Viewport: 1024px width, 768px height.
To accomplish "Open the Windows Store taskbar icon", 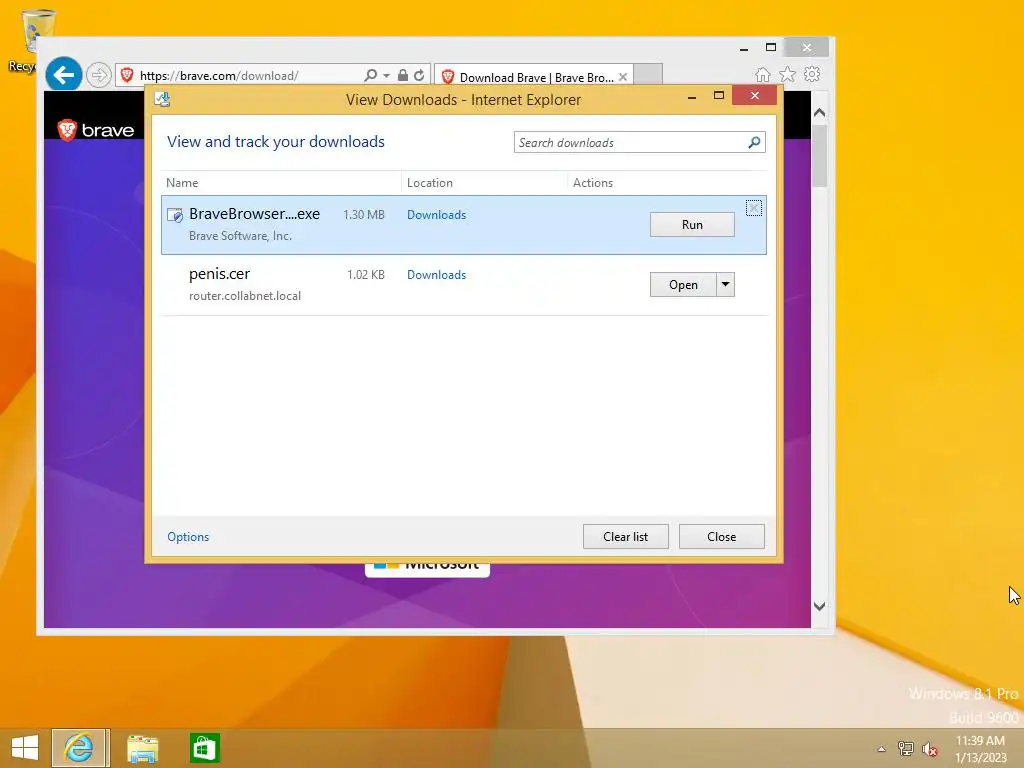I will tap(204, 748).
